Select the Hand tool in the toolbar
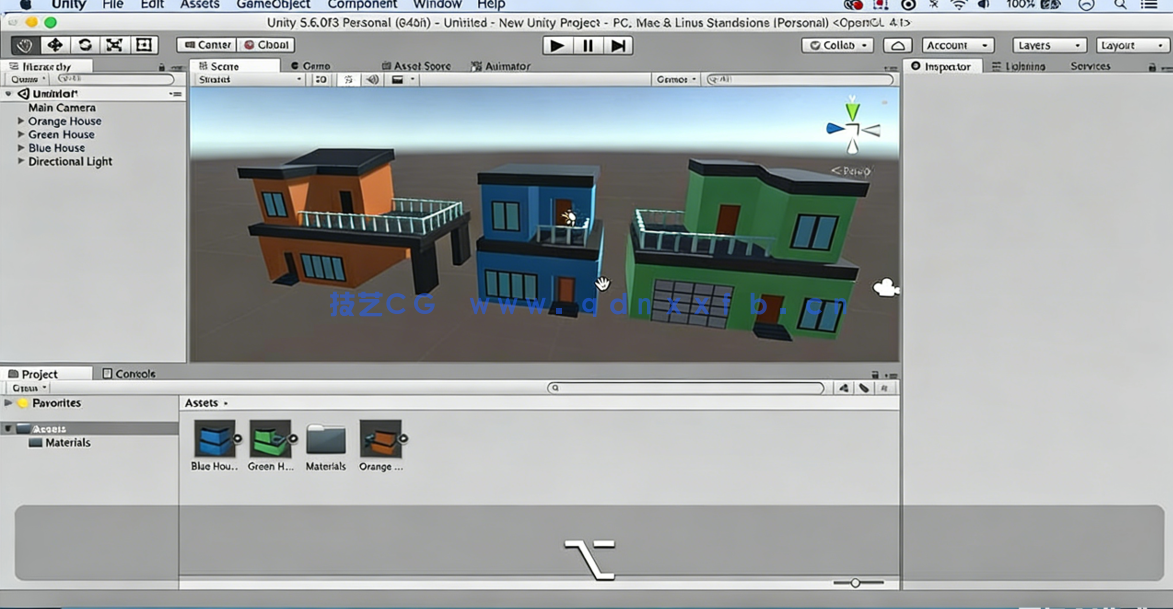1173x609 pixels. pos(25,44)
